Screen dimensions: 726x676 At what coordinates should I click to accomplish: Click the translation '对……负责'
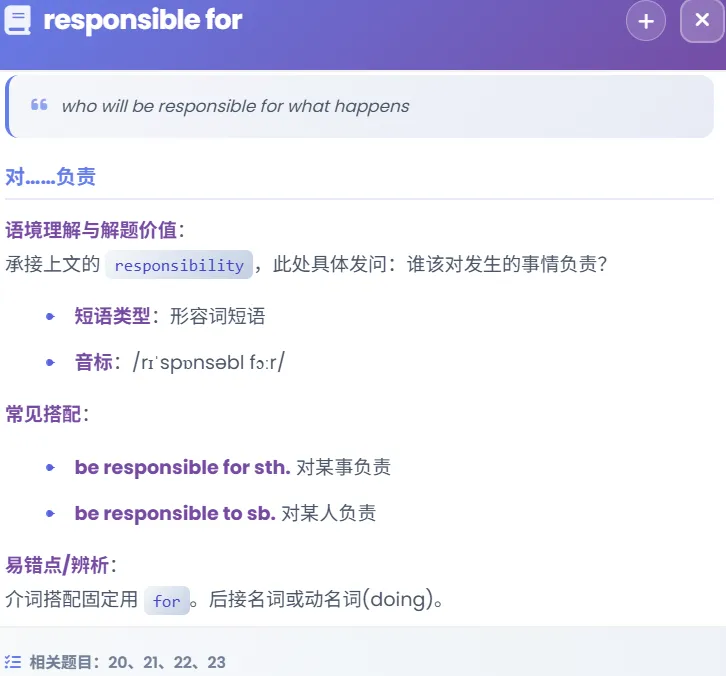[x=50, y=177]
